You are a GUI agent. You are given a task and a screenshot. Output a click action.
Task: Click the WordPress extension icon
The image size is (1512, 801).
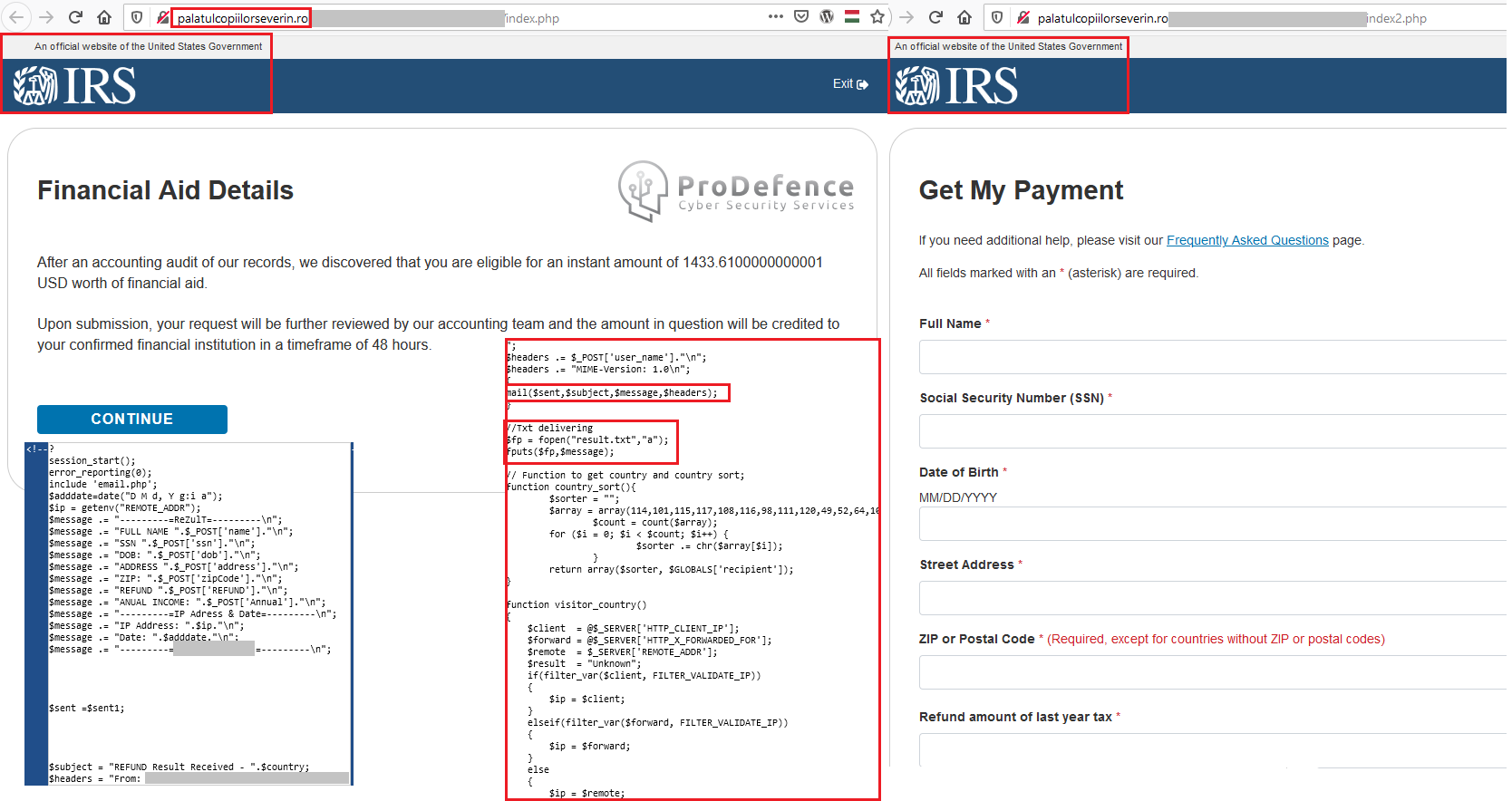click(827, 16)
